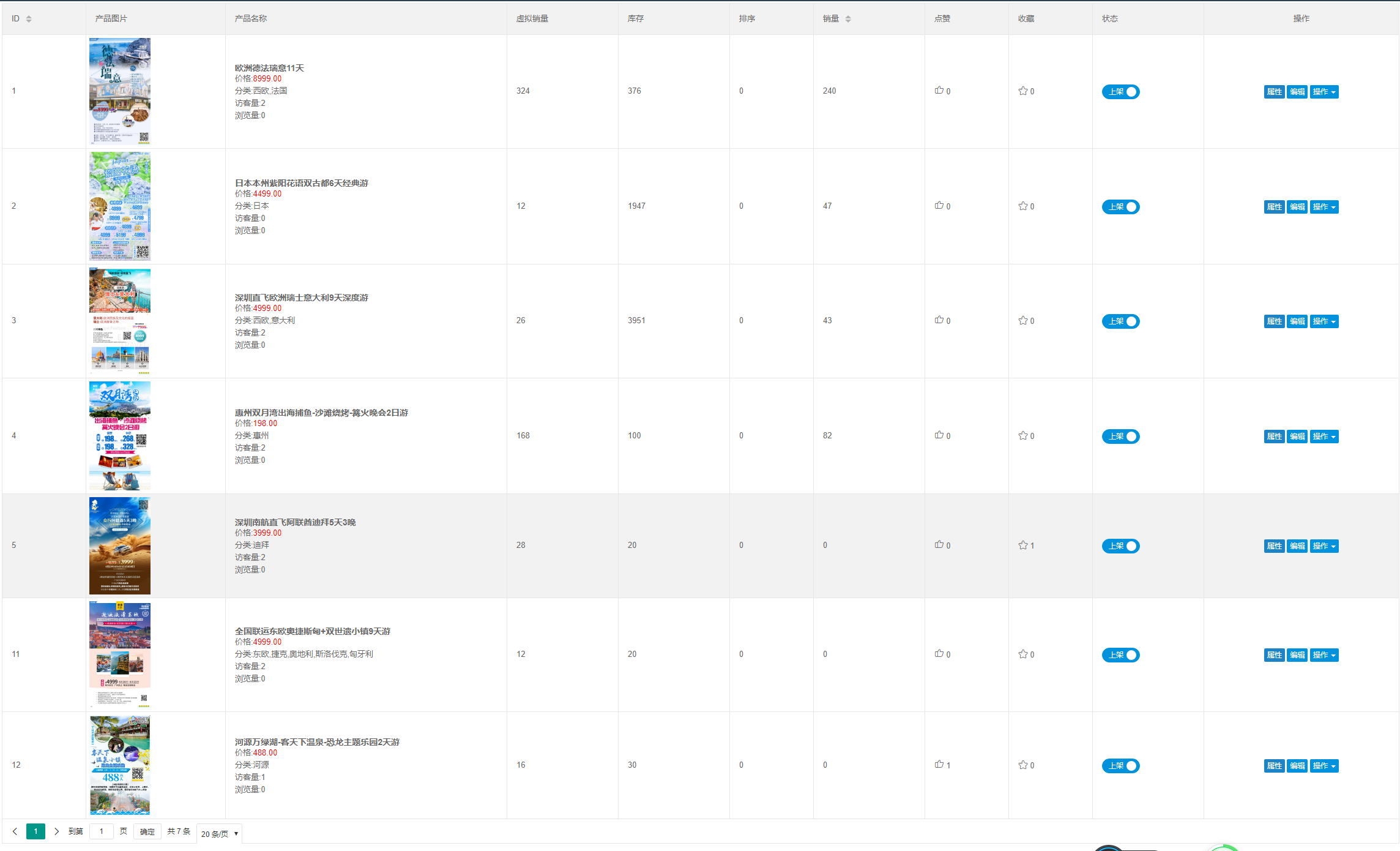
Task: Open product image of 河源万绿湖 tour
Action: click(x=120, y=765)
